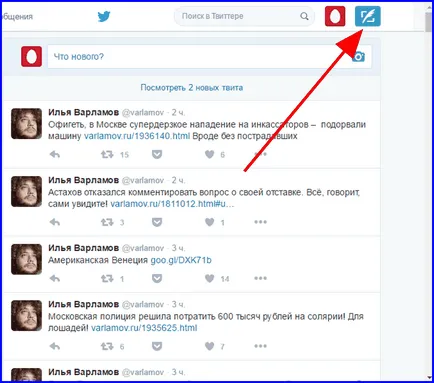The image size is (434, 383).
Task: Click author avatar on Астахов tweet
Action: (26, 191)
